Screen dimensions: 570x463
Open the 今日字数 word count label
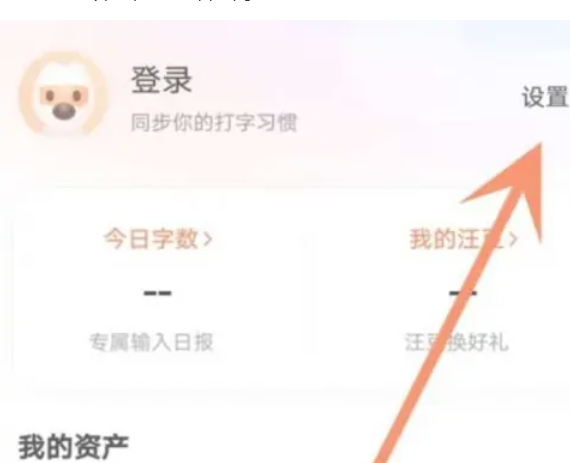pyautogui.click(x=151, y=239)
